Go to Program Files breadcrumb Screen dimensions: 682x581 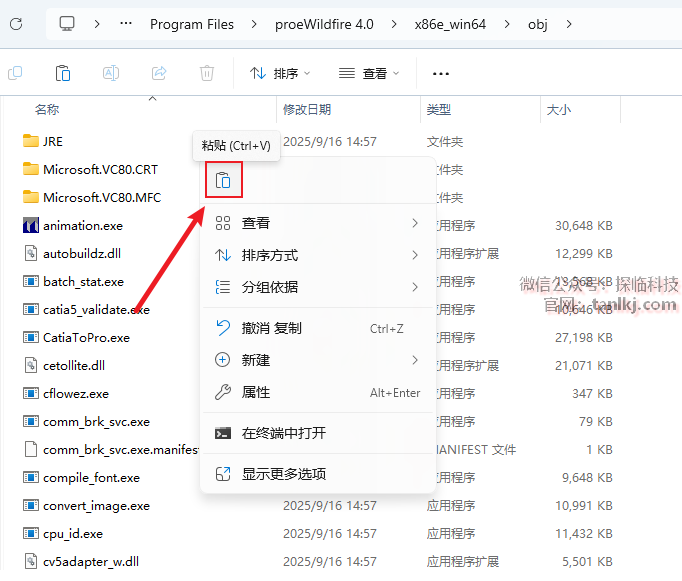click(x=192, y=24)
